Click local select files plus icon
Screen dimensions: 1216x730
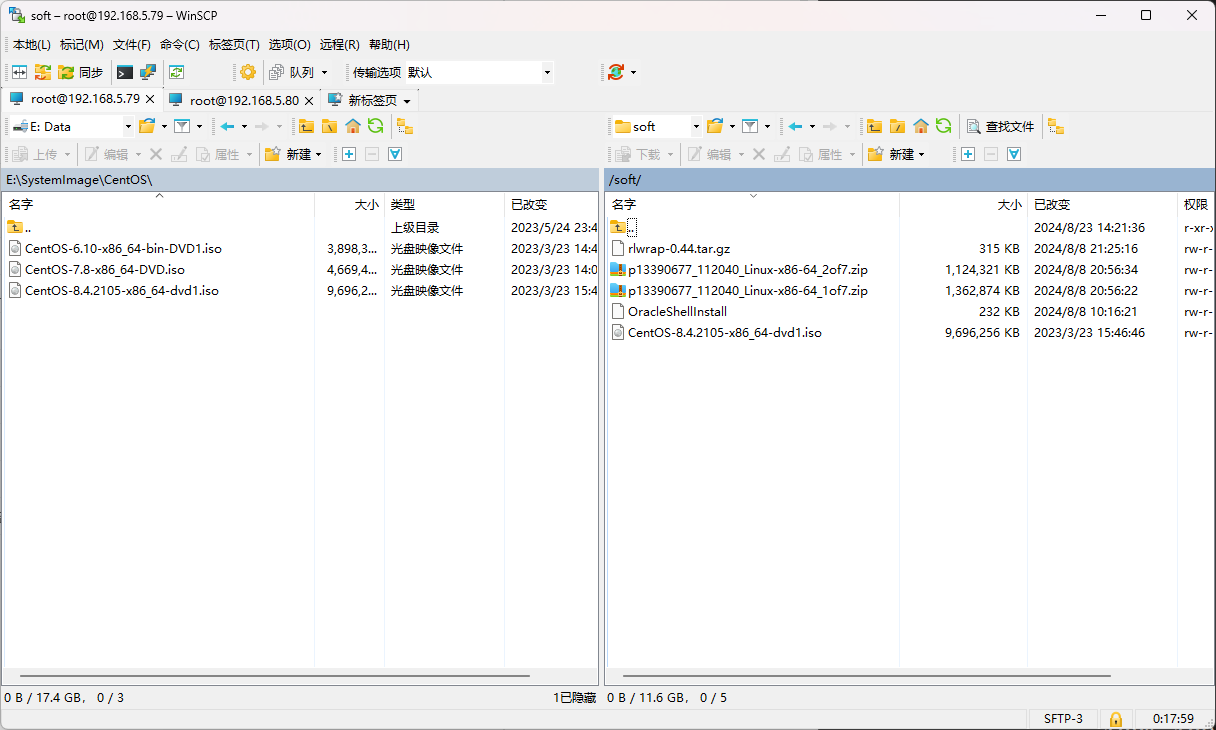pyautogui.click(x=349, y=154)
